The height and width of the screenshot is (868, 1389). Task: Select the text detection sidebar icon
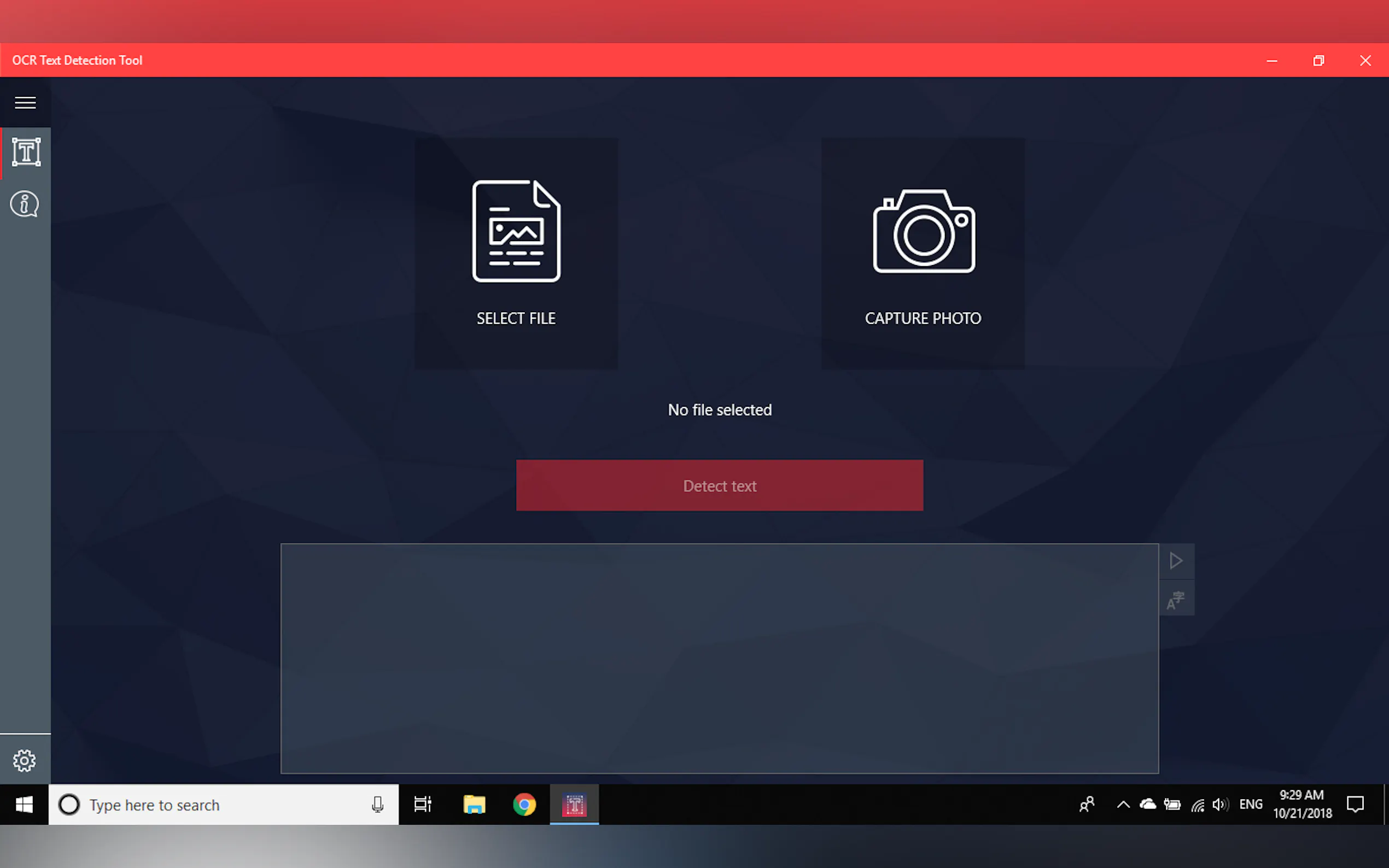point(26,152)
